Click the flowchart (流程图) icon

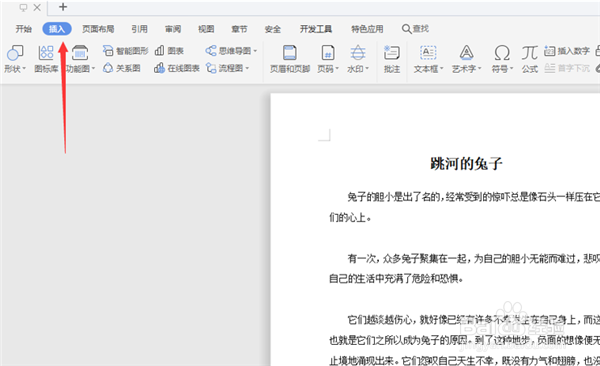pos(210,68)
